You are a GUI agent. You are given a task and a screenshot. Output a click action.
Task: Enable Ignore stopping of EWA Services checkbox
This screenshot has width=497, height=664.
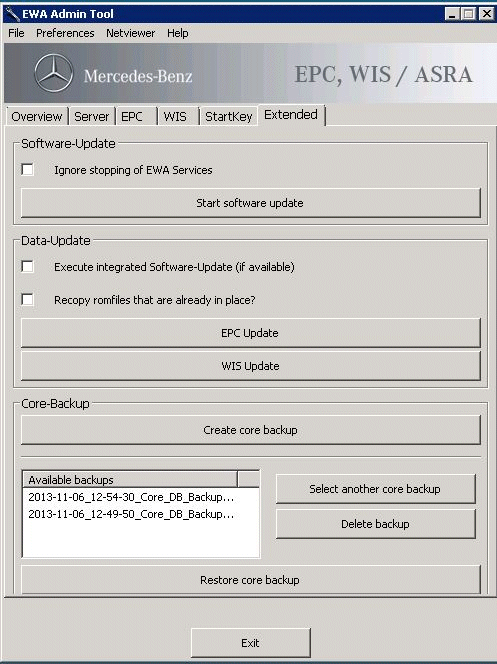(x=28, y=169)
